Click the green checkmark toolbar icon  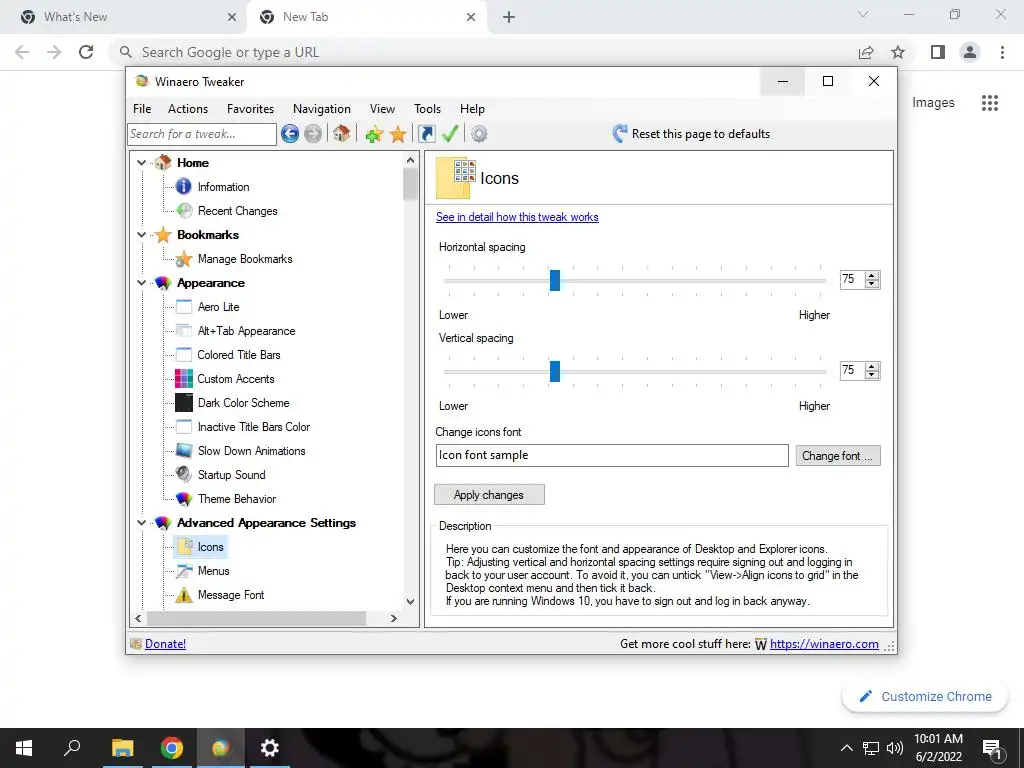(450, 134)
